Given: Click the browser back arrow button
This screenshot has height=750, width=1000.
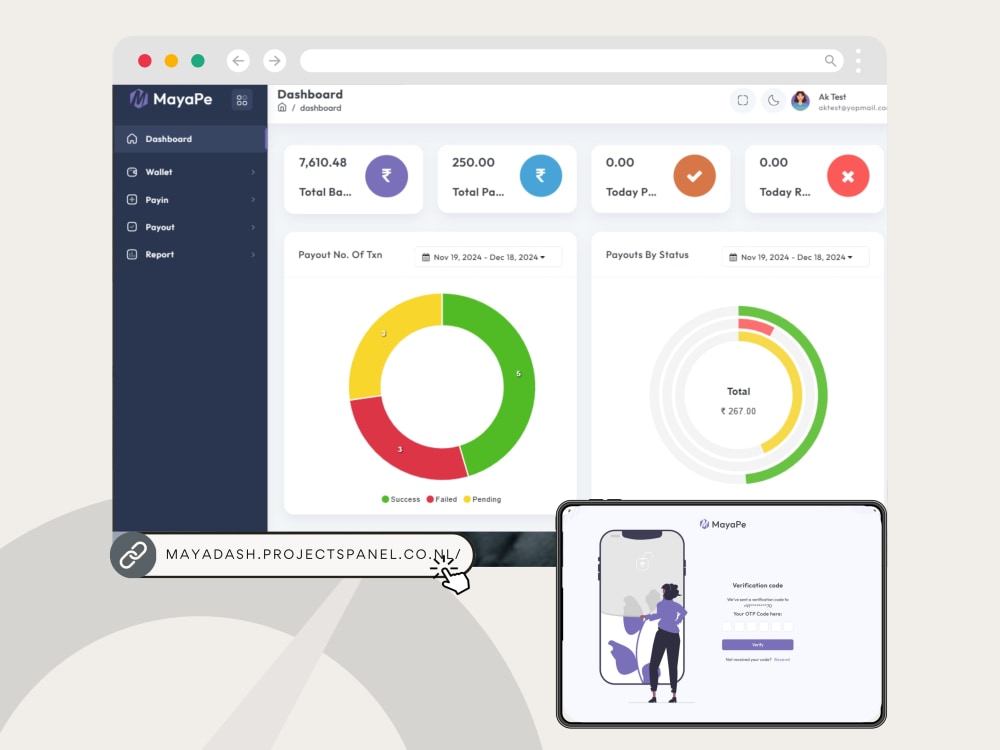Looking at the screenshot, I should 238,61.
